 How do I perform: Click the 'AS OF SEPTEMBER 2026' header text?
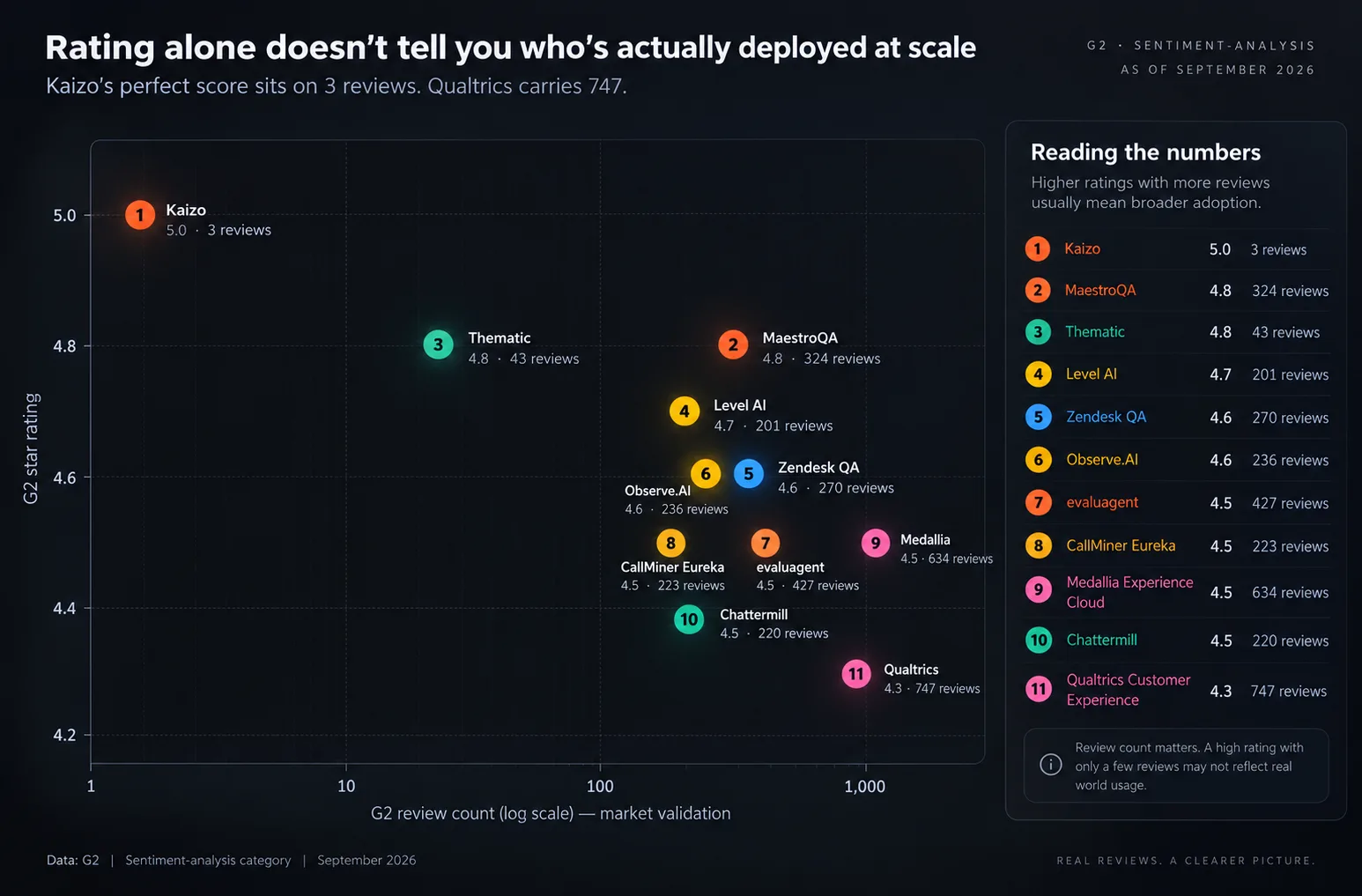[x=1218, y=70]
